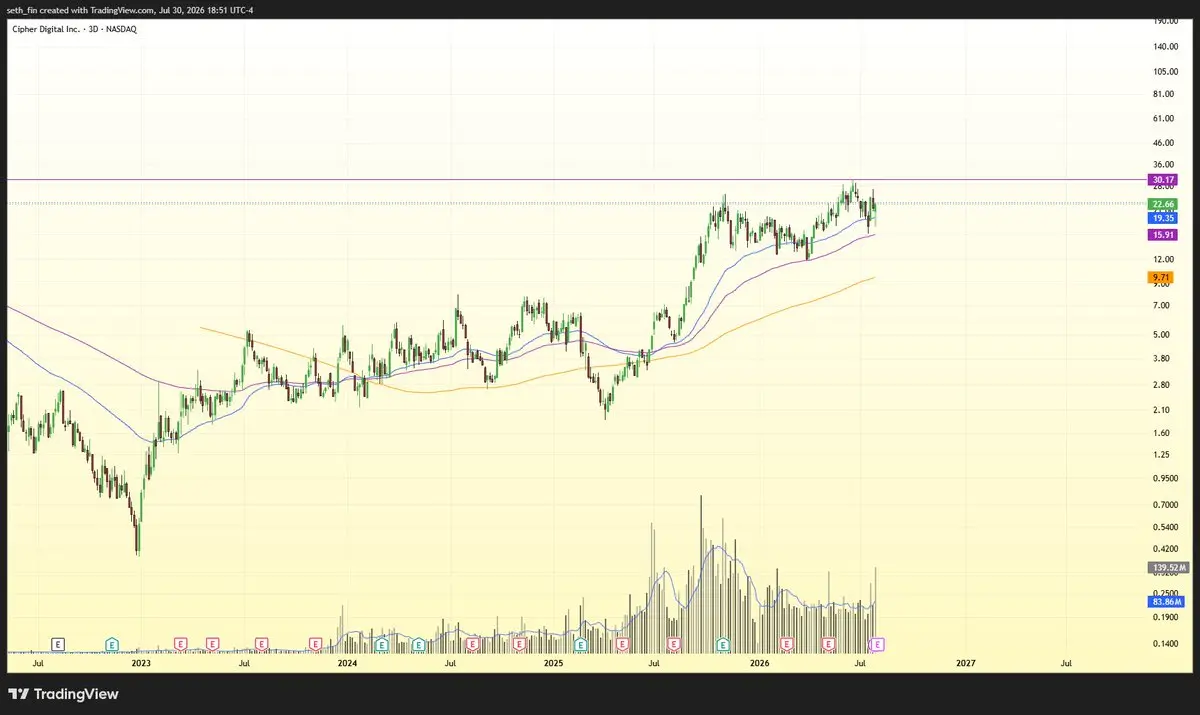Click the 0.7000 price axis label
1200x715 pixels.
tap(1164, 505)
